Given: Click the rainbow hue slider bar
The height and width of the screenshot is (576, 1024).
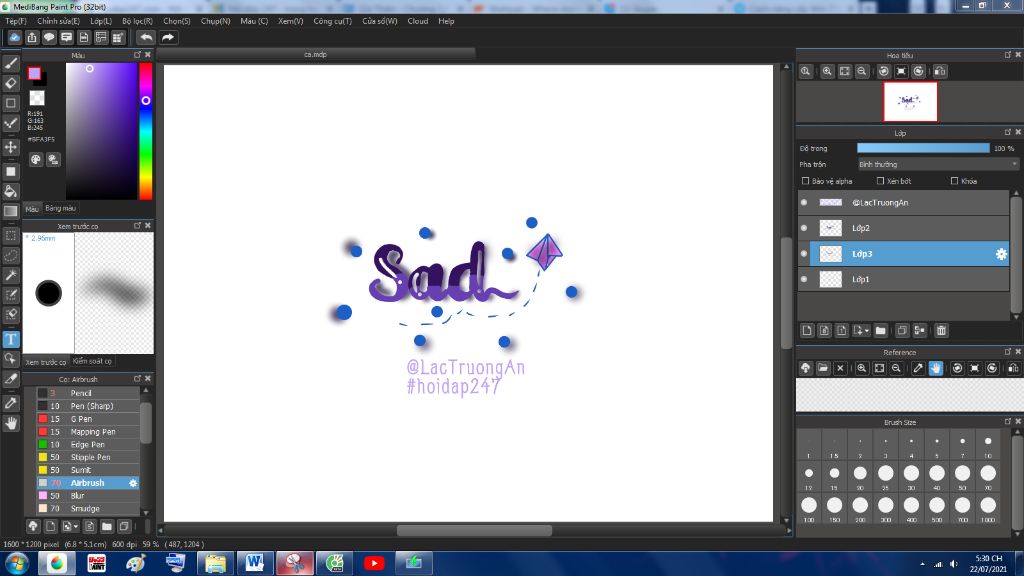Looking at the screenshot, I should [x=146, y=131].
